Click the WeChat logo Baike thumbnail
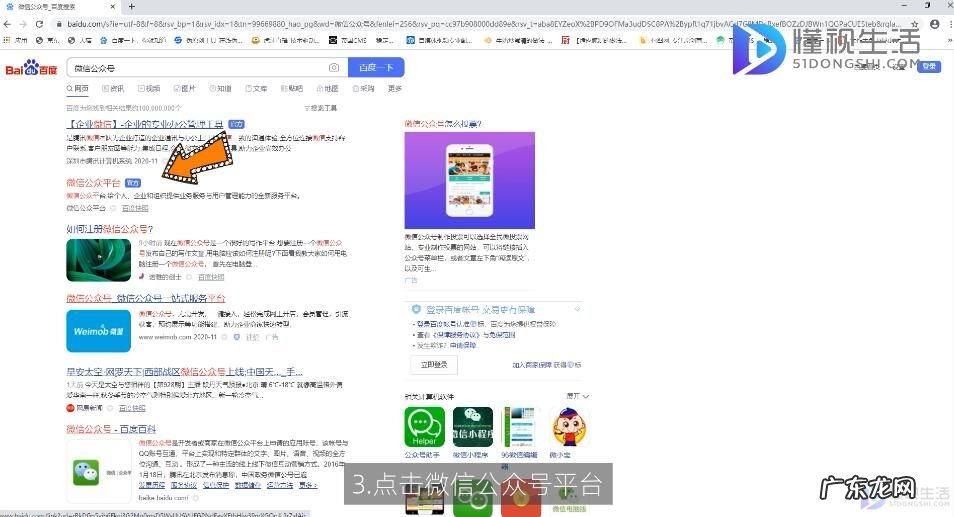This screenshot has height=517, width=954. (99, 471)
